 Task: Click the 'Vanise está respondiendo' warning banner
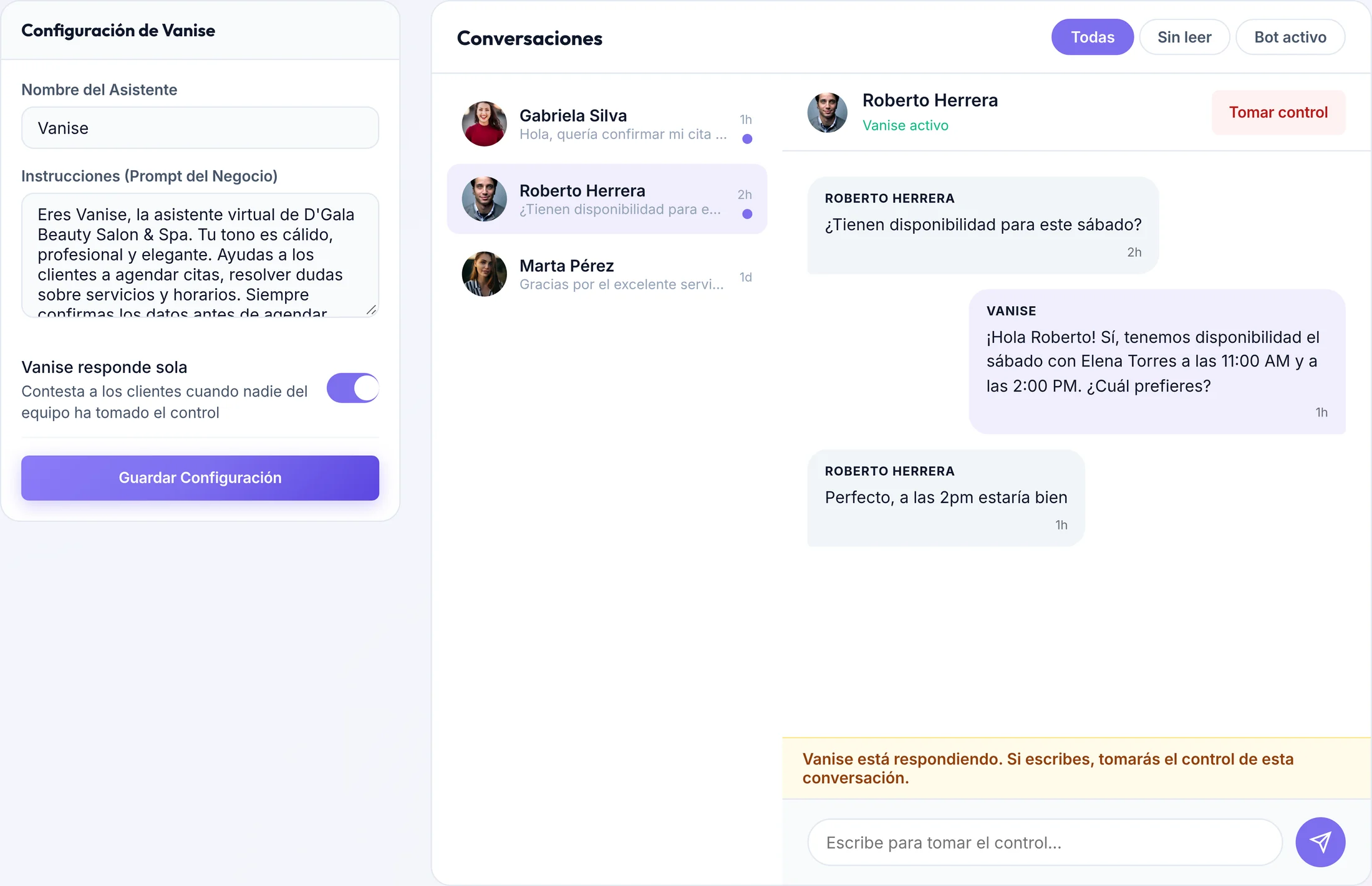[1076, 769]
